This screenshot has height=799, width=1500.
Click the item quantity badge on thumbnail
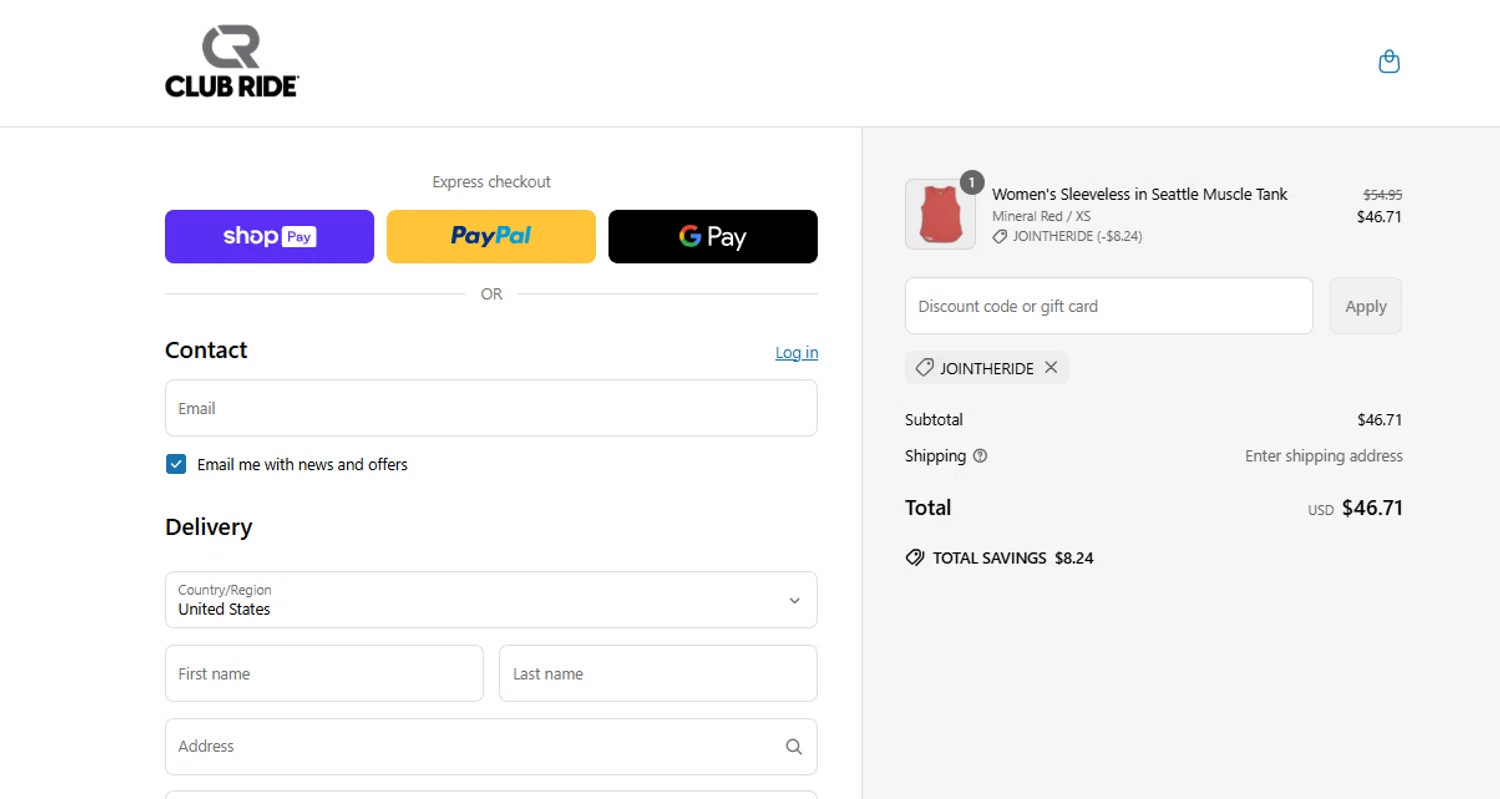point(972,182)
